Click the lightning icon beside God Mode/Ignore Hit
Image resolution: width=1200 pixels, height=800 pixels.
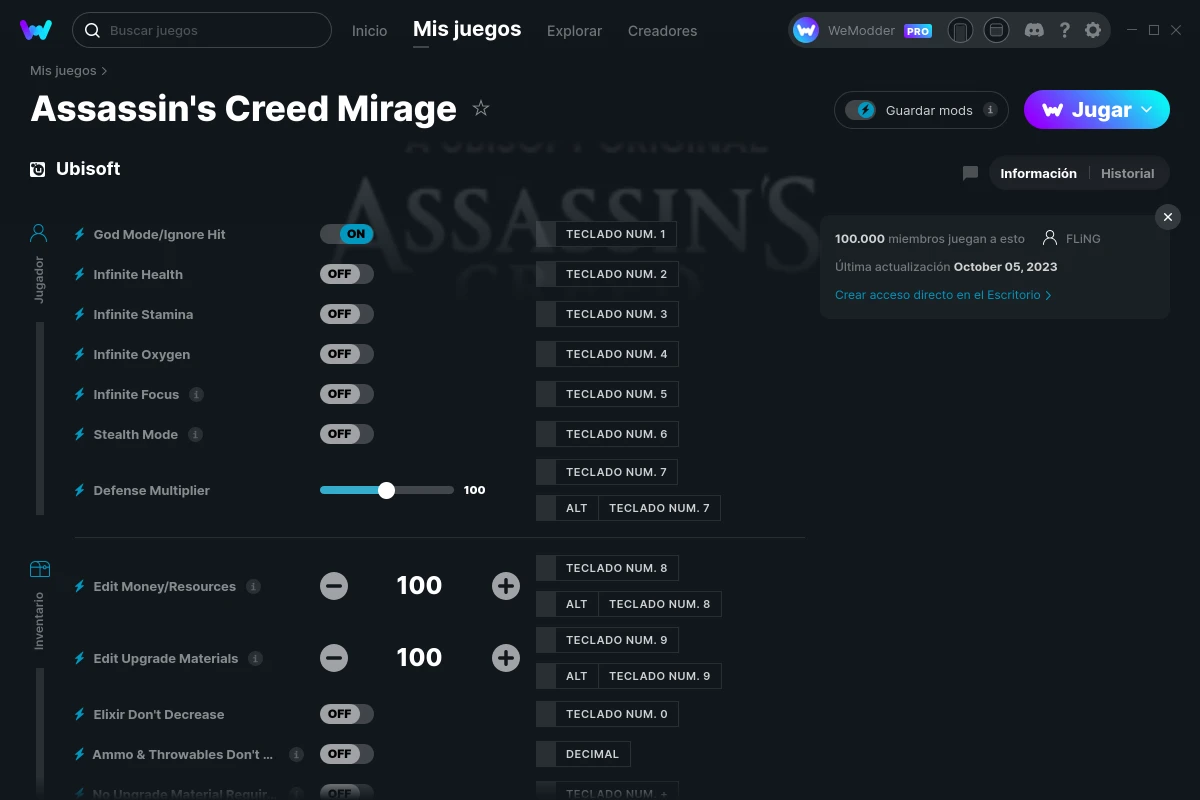click(x=80, y=234)
